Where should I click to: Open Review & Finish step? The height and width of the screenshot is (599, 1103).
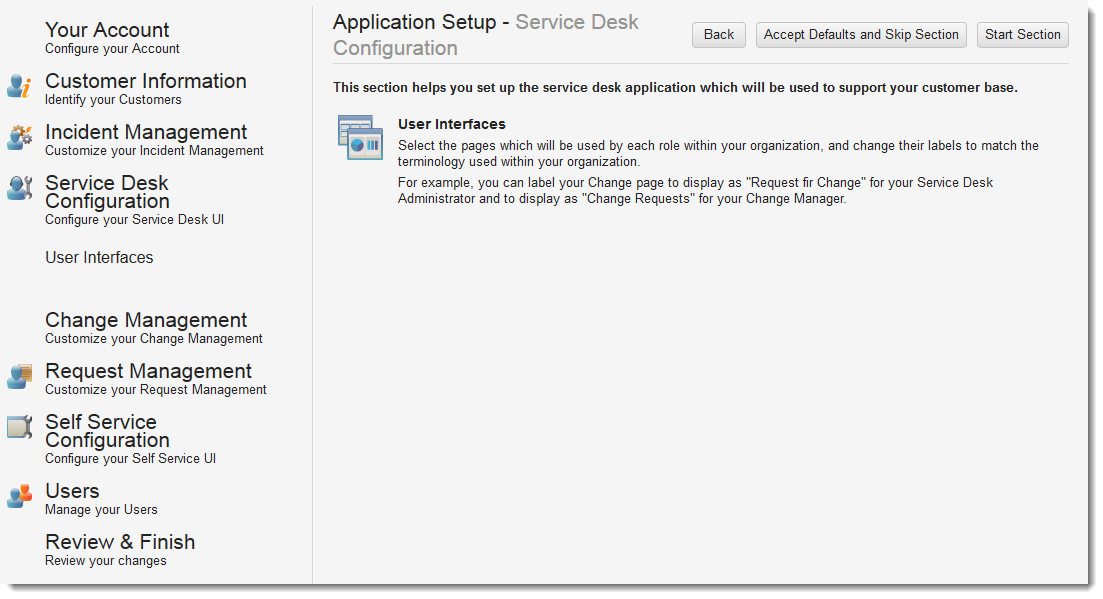[x=120, y=542]
